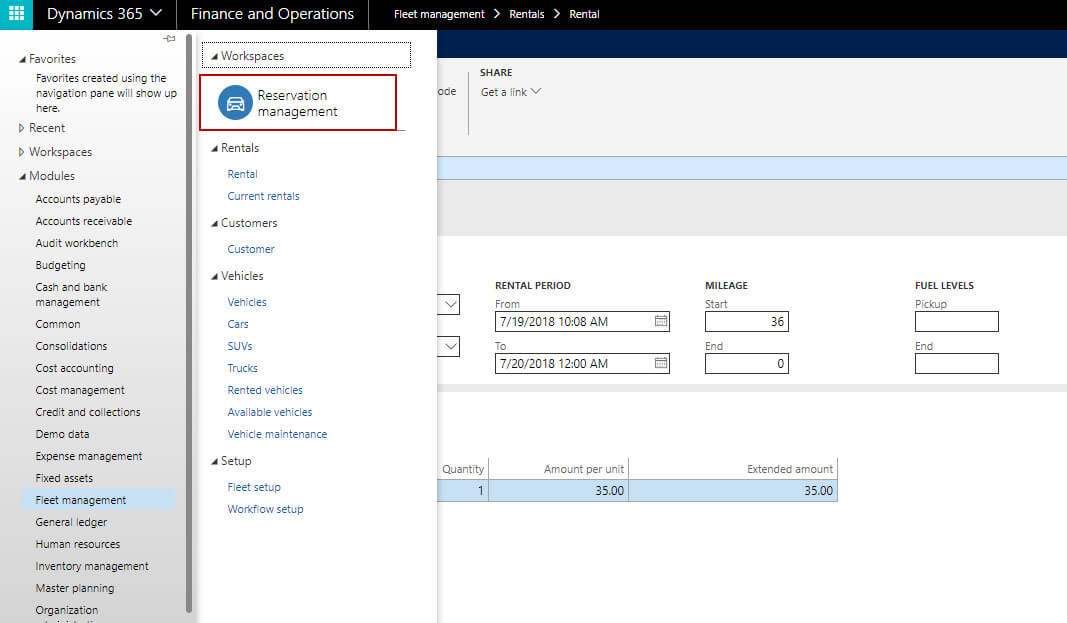This screenshot has height=623, width=1067.
Task: Select Accounts payable module
Action: pos(78,199)
